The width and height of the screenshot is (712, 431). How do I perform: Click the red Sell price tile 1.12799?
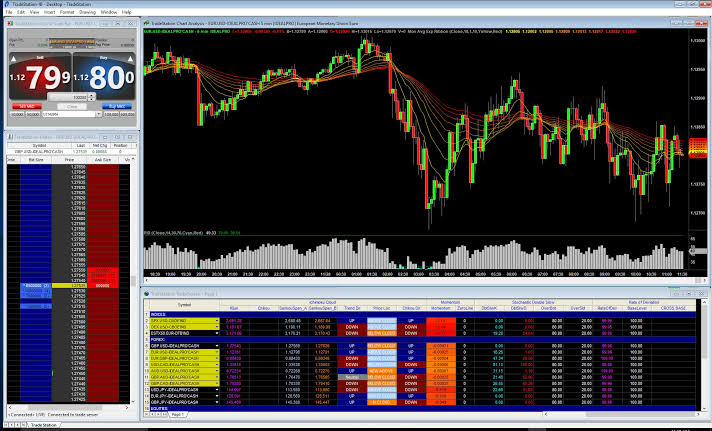coord(40,76)
